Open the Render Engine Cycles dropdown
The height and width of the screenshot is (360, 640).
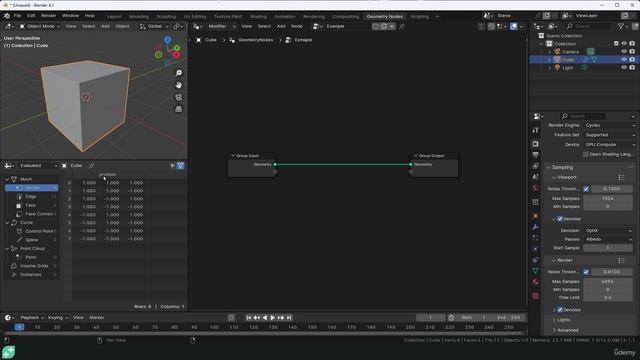pyautogui.click(x=610, y=125)
